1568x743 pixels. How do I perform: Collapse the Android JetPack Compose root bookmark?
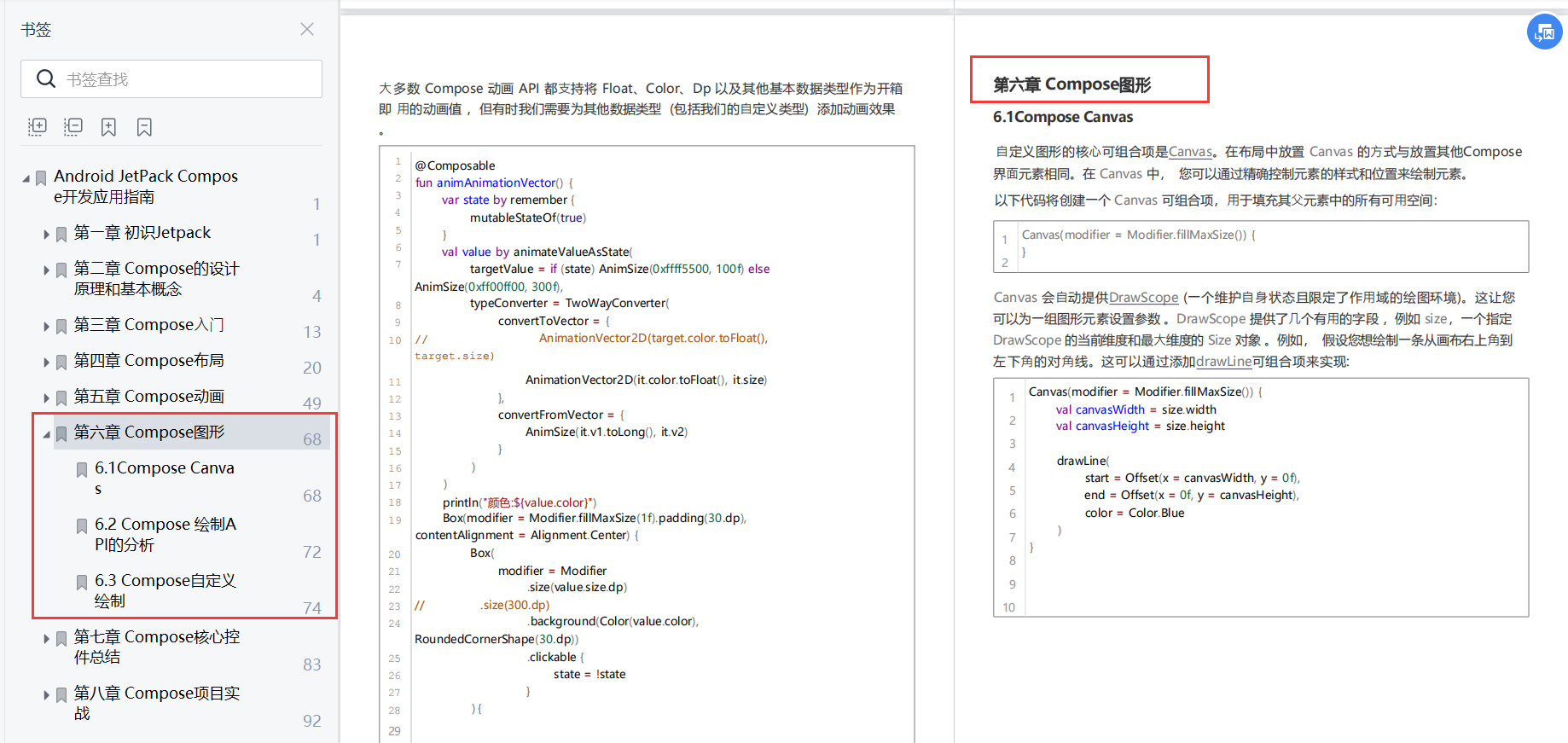(x=26, y=178)
